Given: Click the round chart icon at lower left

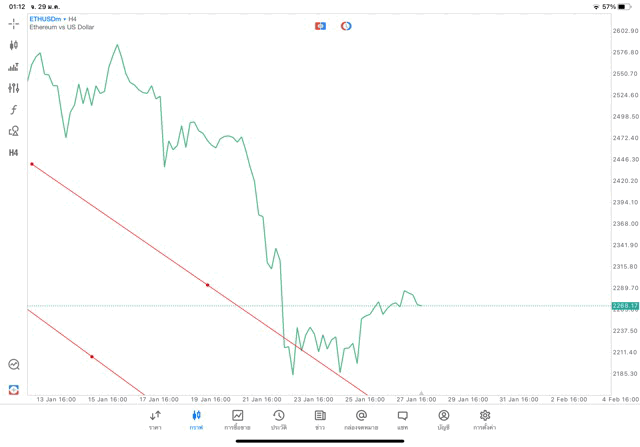Looking at the screenshot, I should [14, 365].
